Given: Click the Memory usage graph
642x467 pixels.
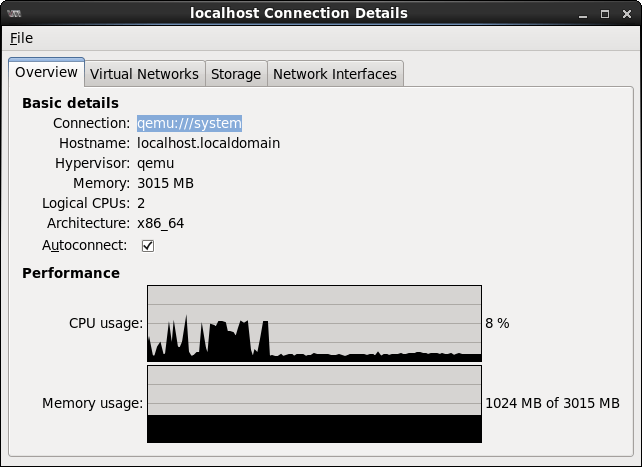Looking at the screenshot, I should [314, 403].
